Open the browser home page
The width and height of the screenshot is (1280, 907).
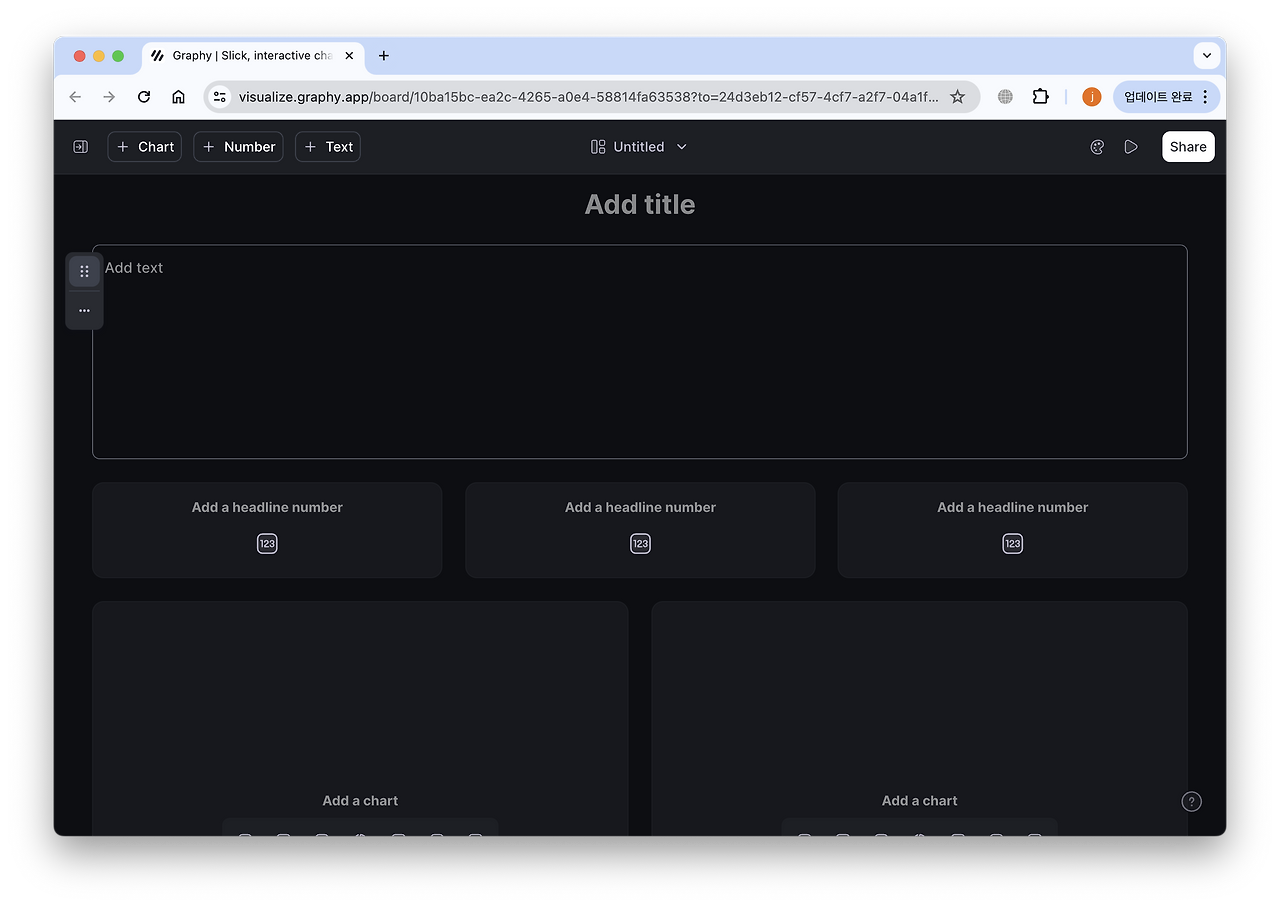click(178, 97)
